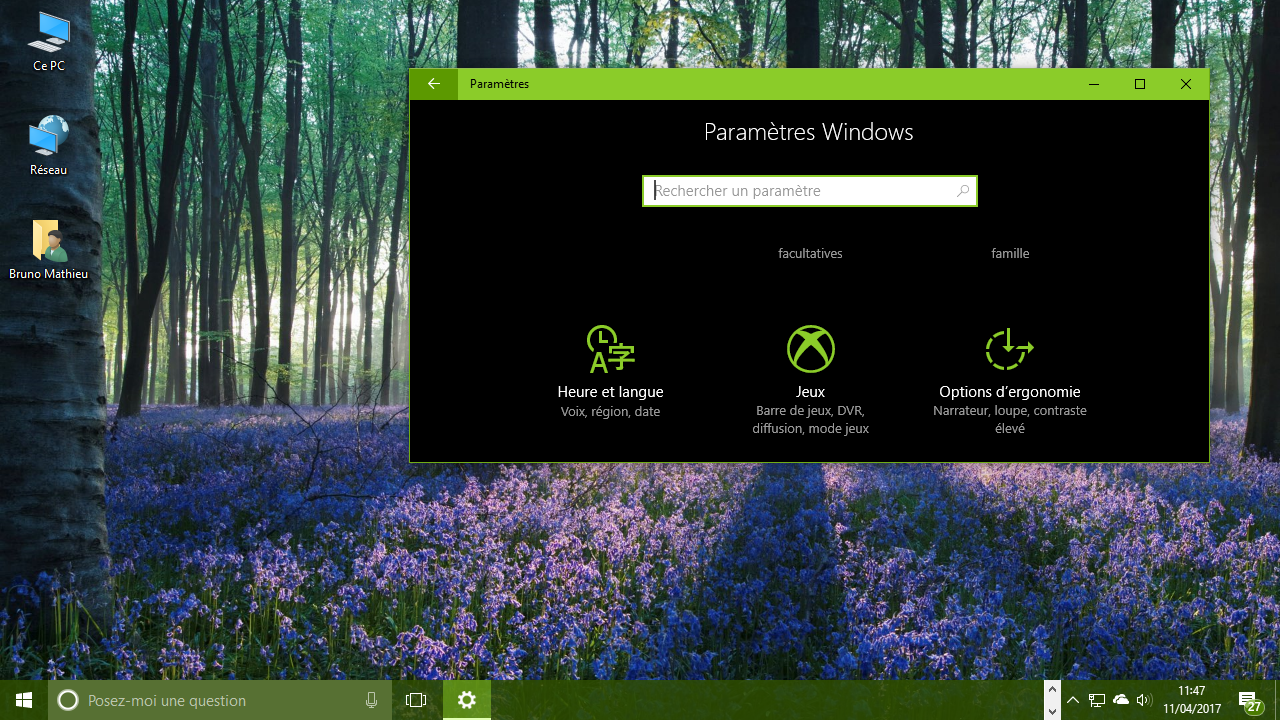Viewport: 1280px width, 720px height.
Task: Open the network status icon in the tray
Action: (x=1097, y=700)
